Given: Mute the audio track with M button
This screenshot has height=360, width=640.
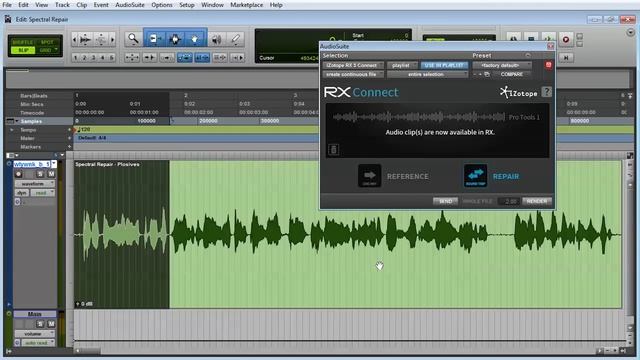Looking at the screenshot, I should tap(51, 174).
